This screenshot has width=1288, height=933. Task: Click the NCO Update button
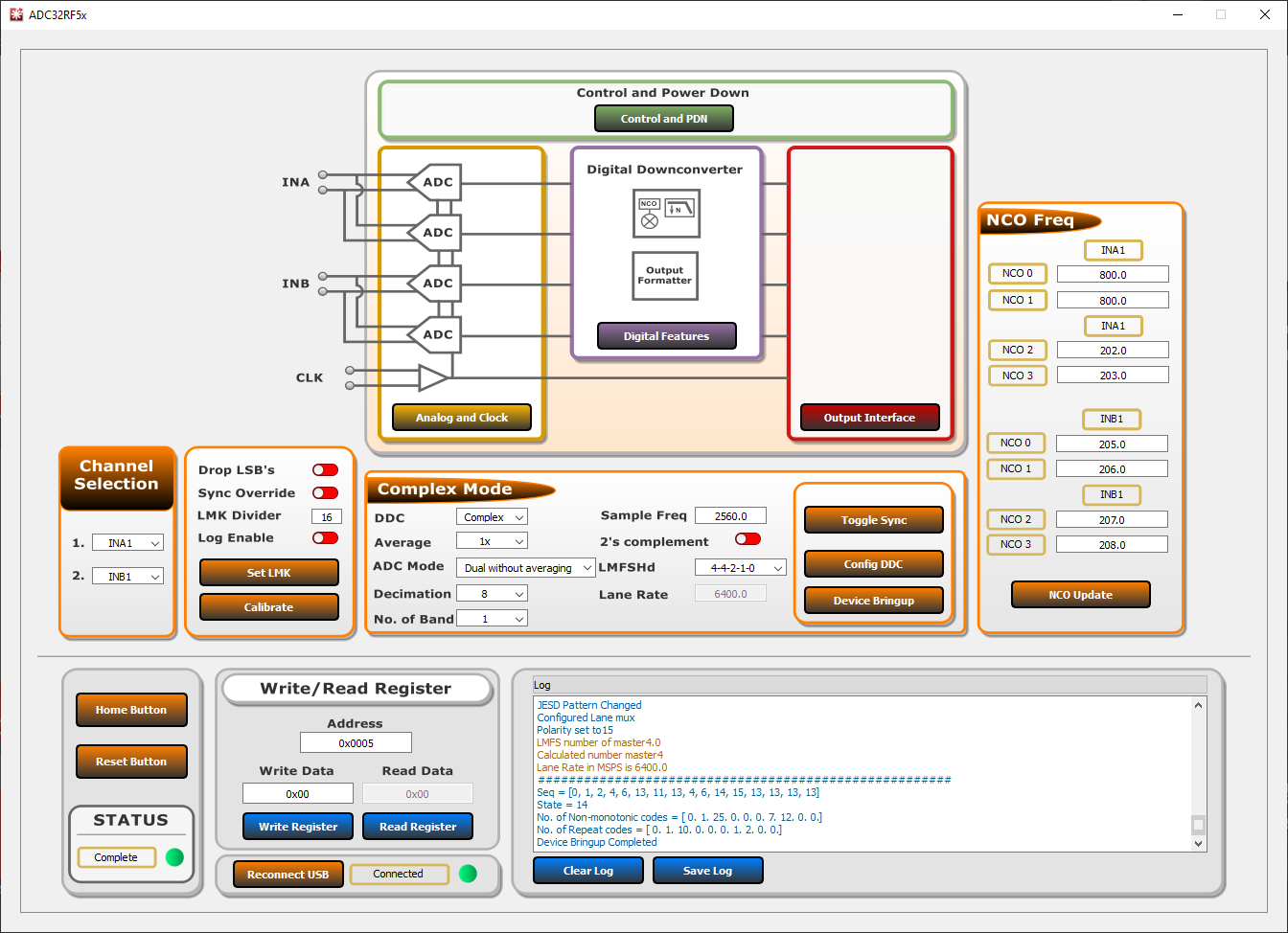point(1080,594)
